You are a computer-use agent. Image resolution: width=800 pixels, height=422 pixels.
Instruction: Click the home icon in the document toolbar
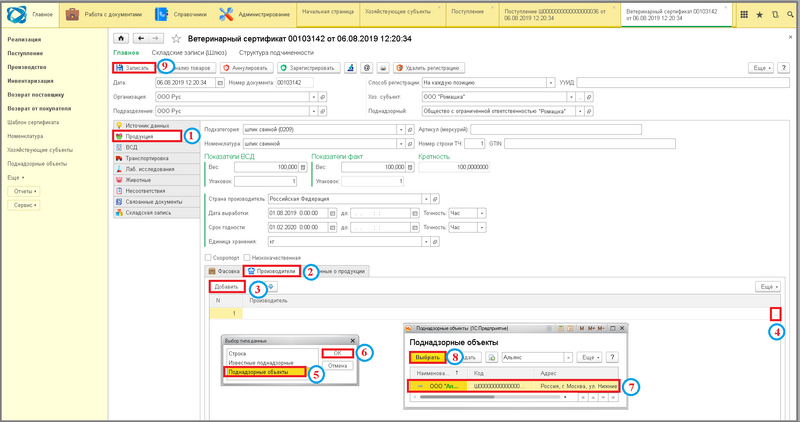tap(121, 38)
